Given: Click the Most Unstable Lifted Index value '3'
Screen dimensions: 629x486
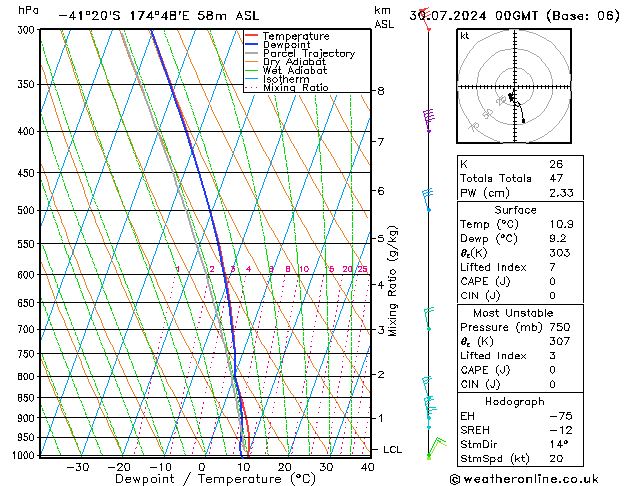Looking at the screenshot, I should tap(552, 356).
